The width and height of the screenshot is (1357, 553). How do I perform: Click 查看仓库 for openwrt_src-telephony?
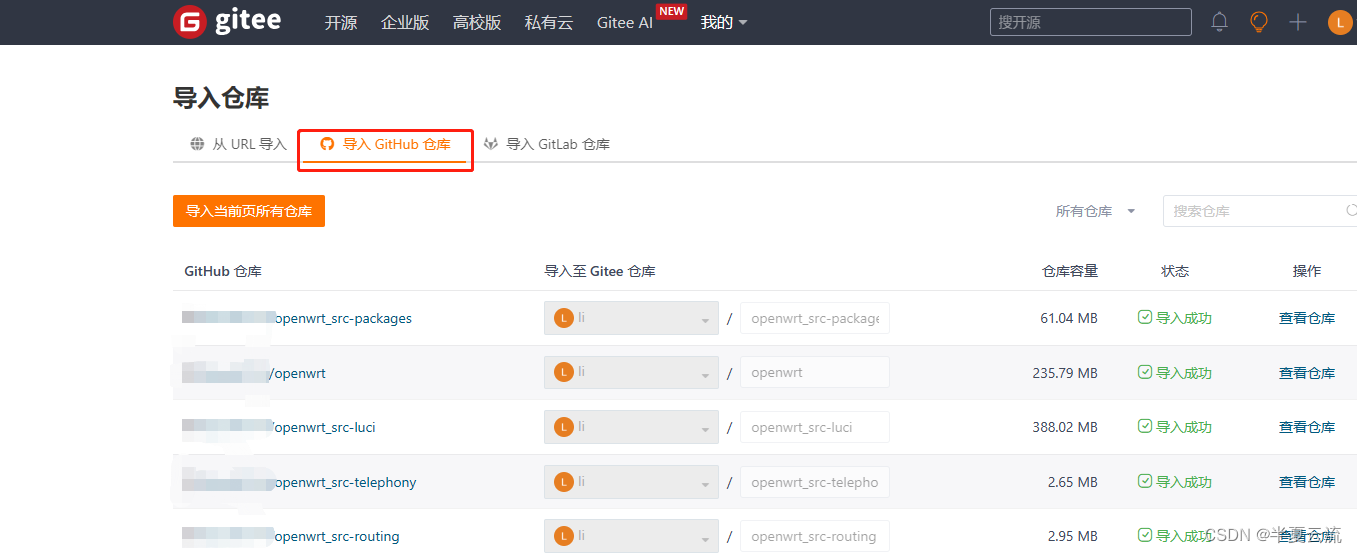1307,482
